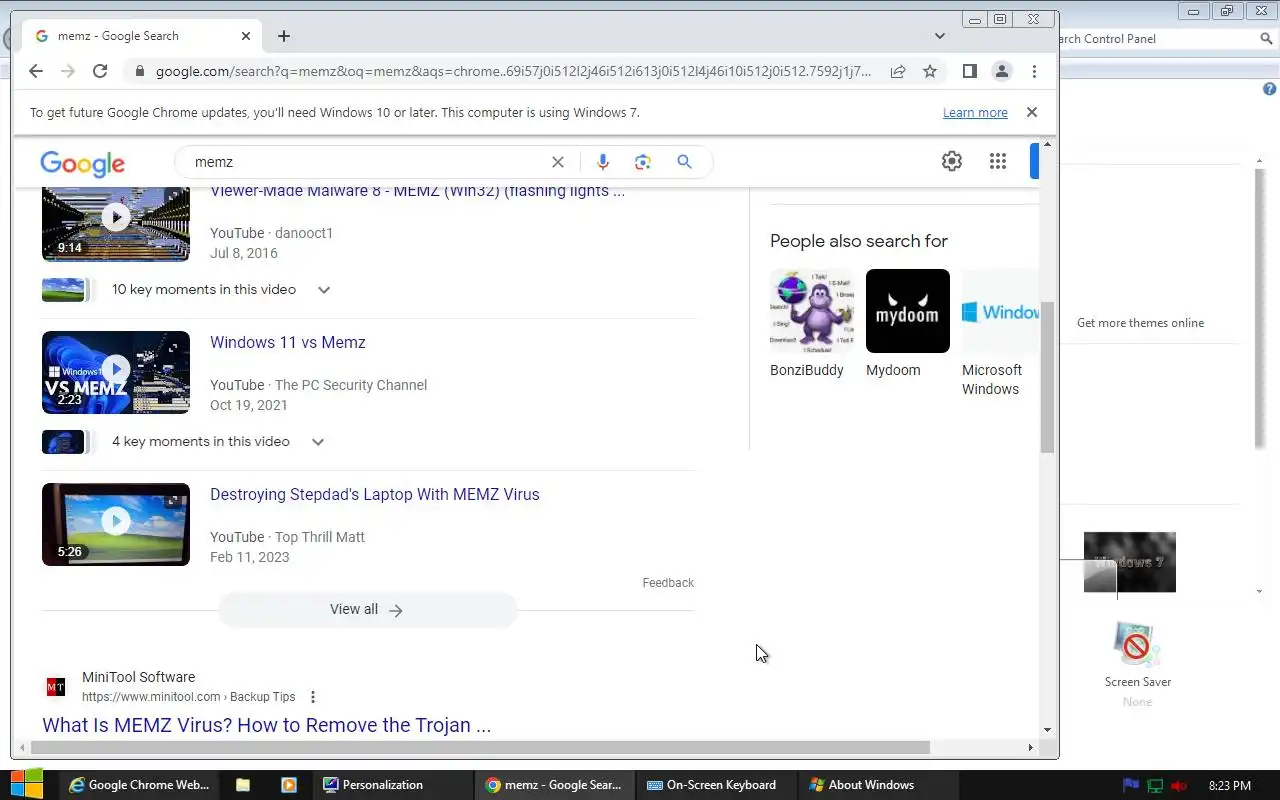Image resolution: width=1280 pixels, height=800 pixels.
Task: Click the View all videos button
Action: (367, 610)
